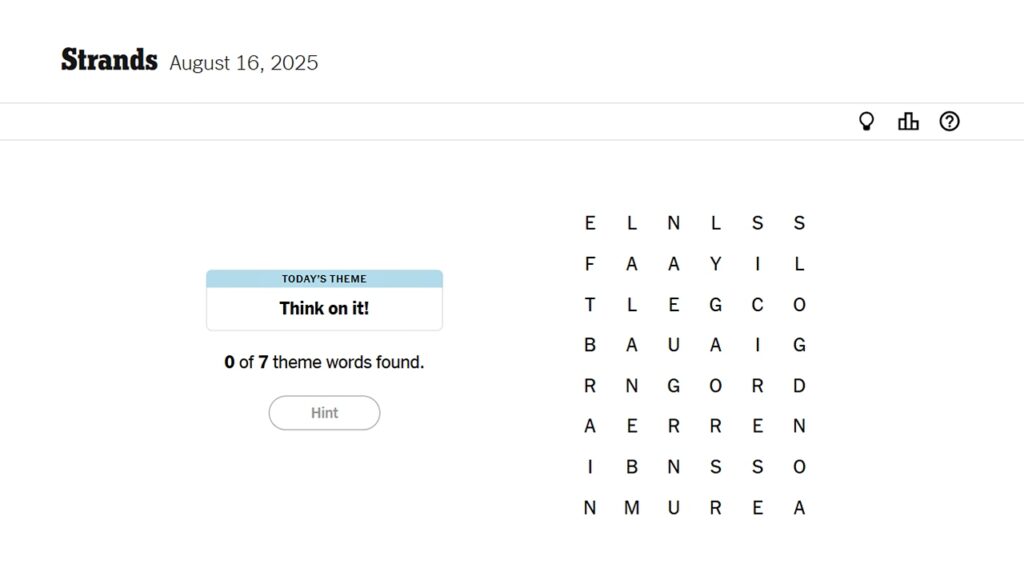Click the lightbulb hint icon
The image size is (1024, 576).
tap(866, 121)
